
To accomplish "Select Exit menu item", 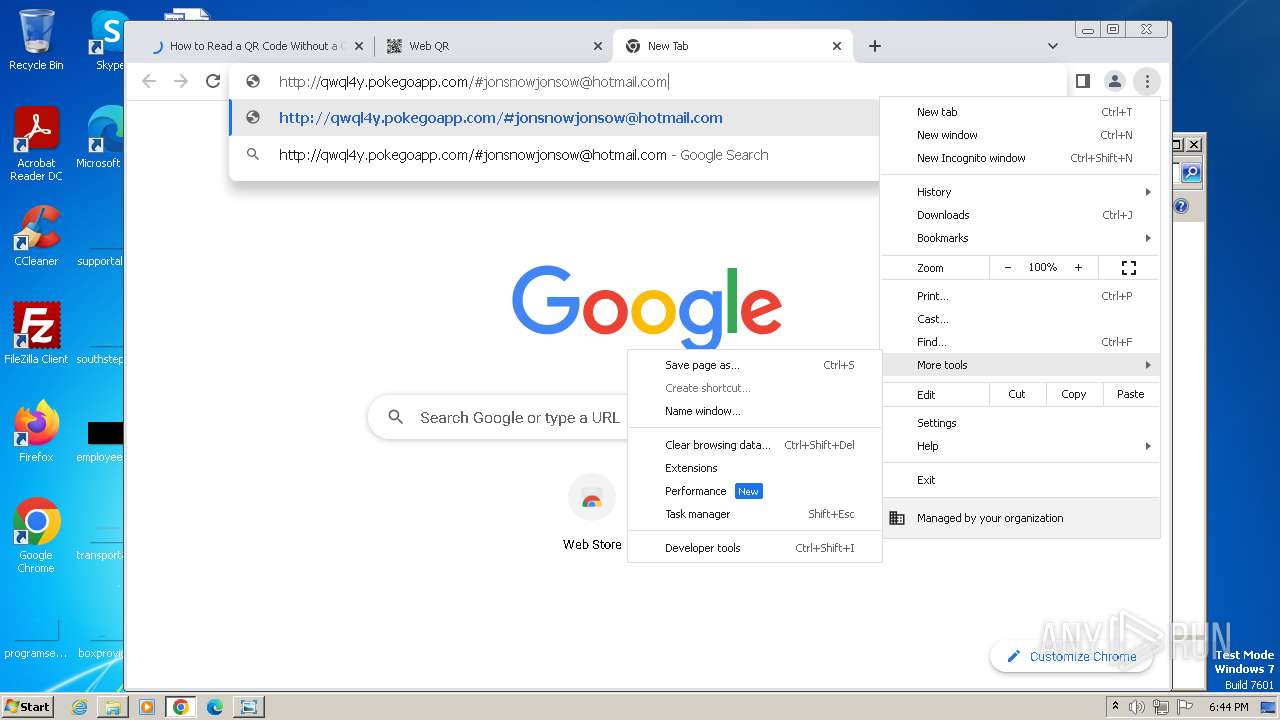I will (x=1020, y=480).
